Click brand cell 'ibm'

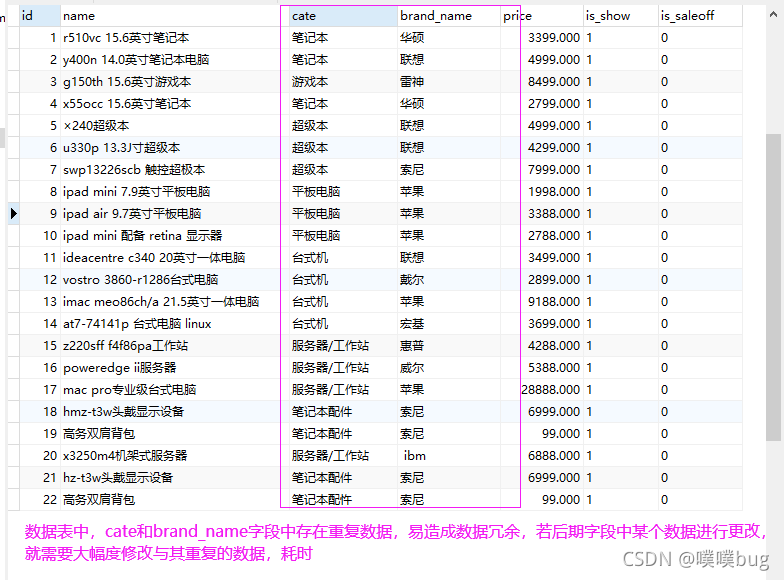[448, 456]
